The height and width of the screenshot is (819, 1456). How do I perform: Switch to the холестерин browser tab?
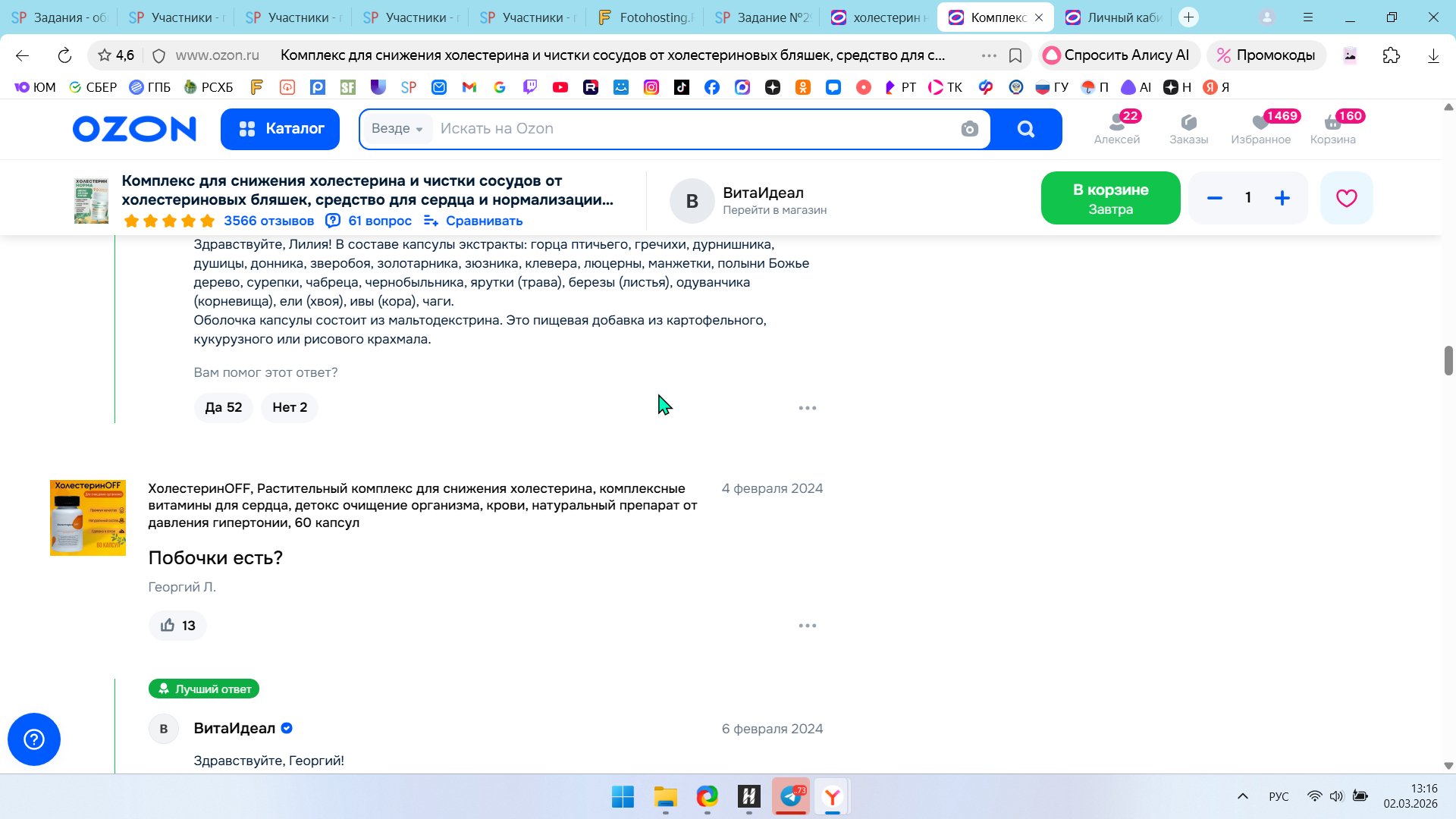pyautogui.click(x=878, y=17)
